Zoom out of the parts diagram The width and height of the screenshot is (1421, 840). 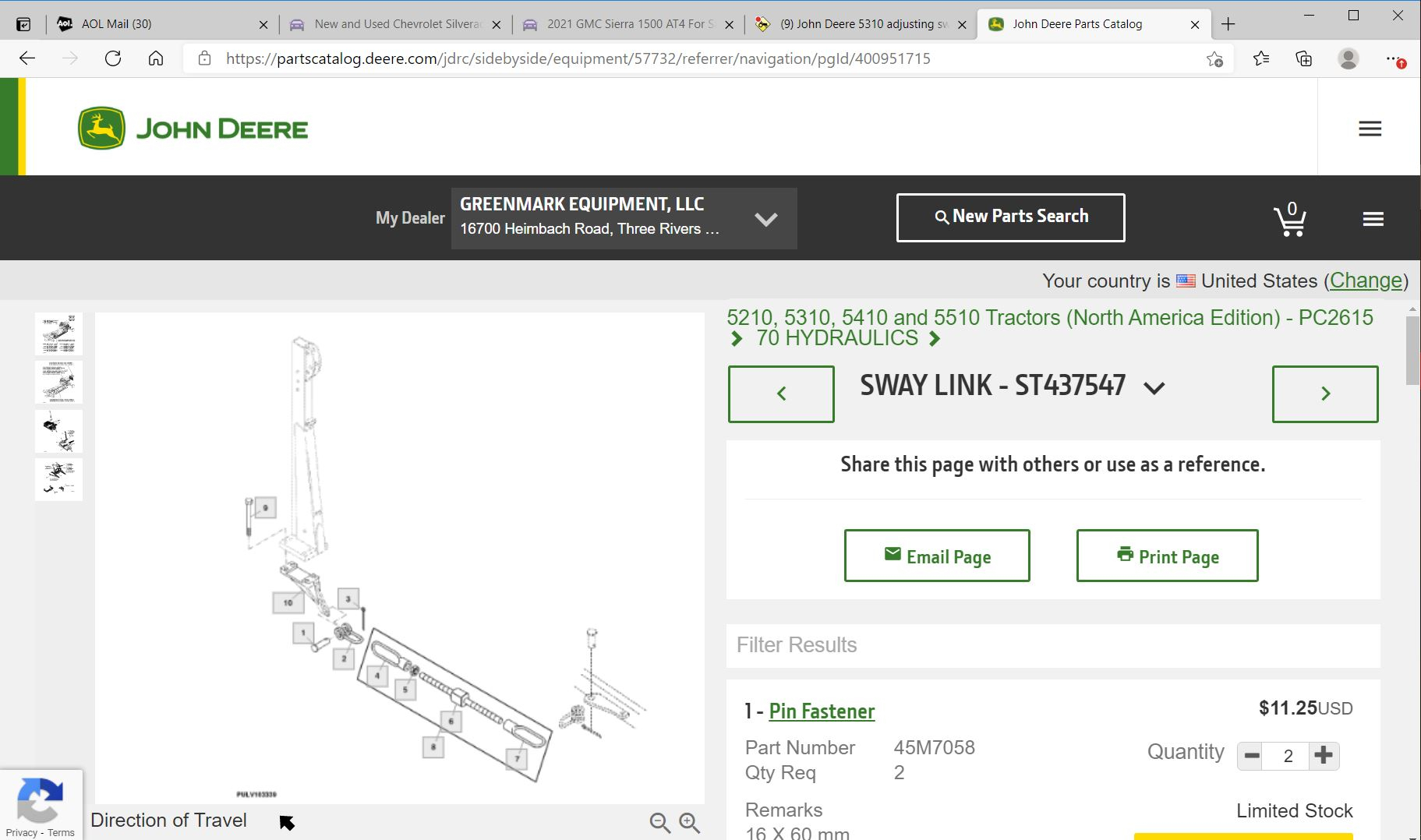tap(659, 822)
